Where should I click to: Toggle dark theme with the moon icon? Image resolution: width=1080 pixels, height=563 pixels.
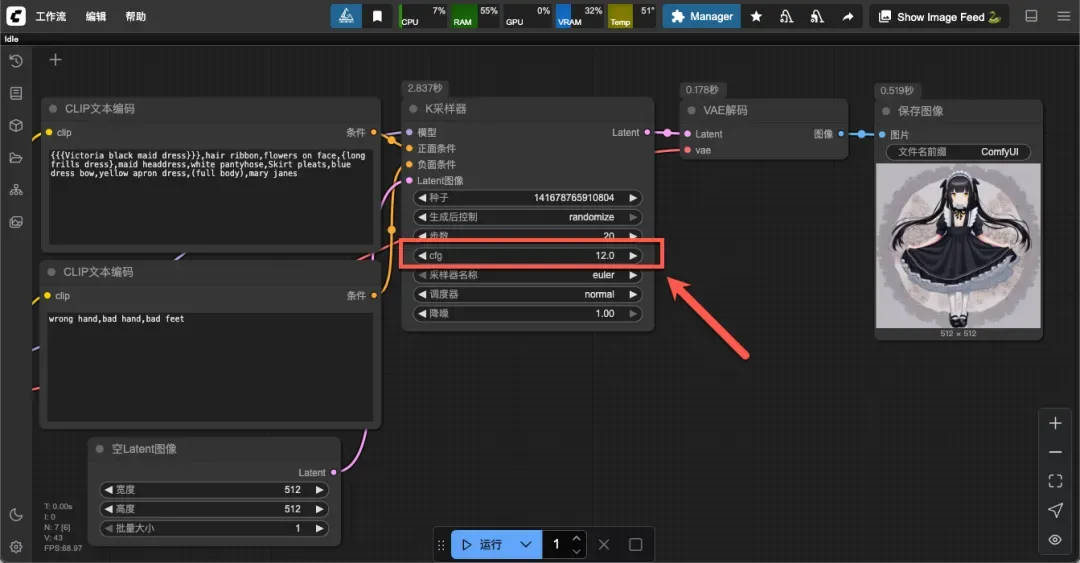(x=16, y=515)
